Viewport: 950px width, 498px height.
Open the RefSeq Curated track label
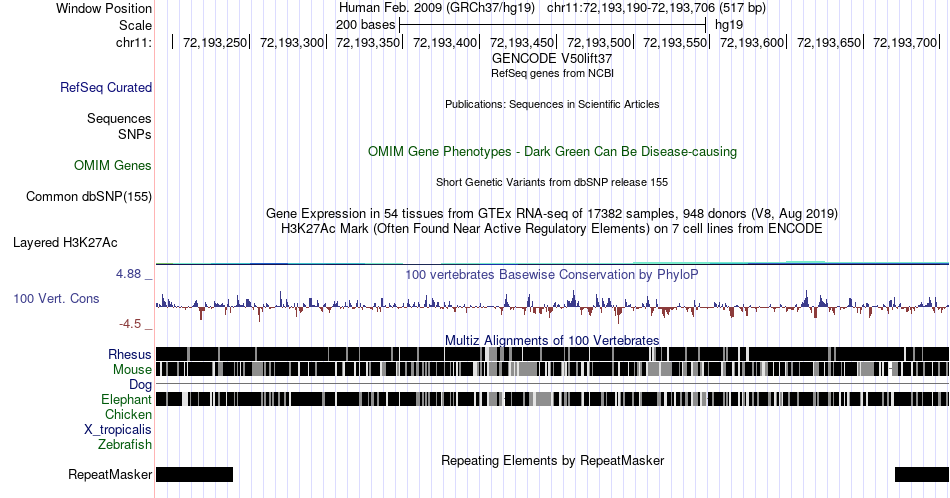pos(106,87)
